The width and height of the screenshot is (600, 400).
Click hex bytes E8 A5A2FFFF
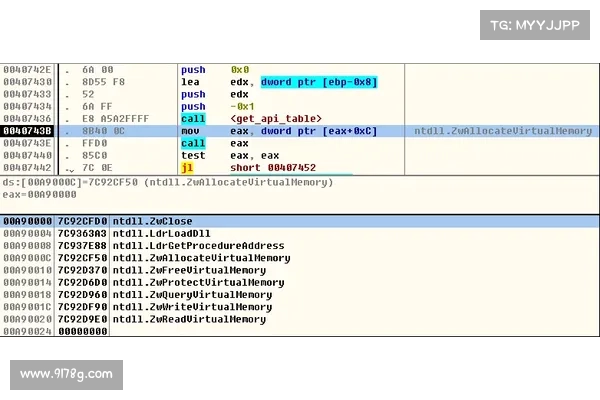(115, 119)
